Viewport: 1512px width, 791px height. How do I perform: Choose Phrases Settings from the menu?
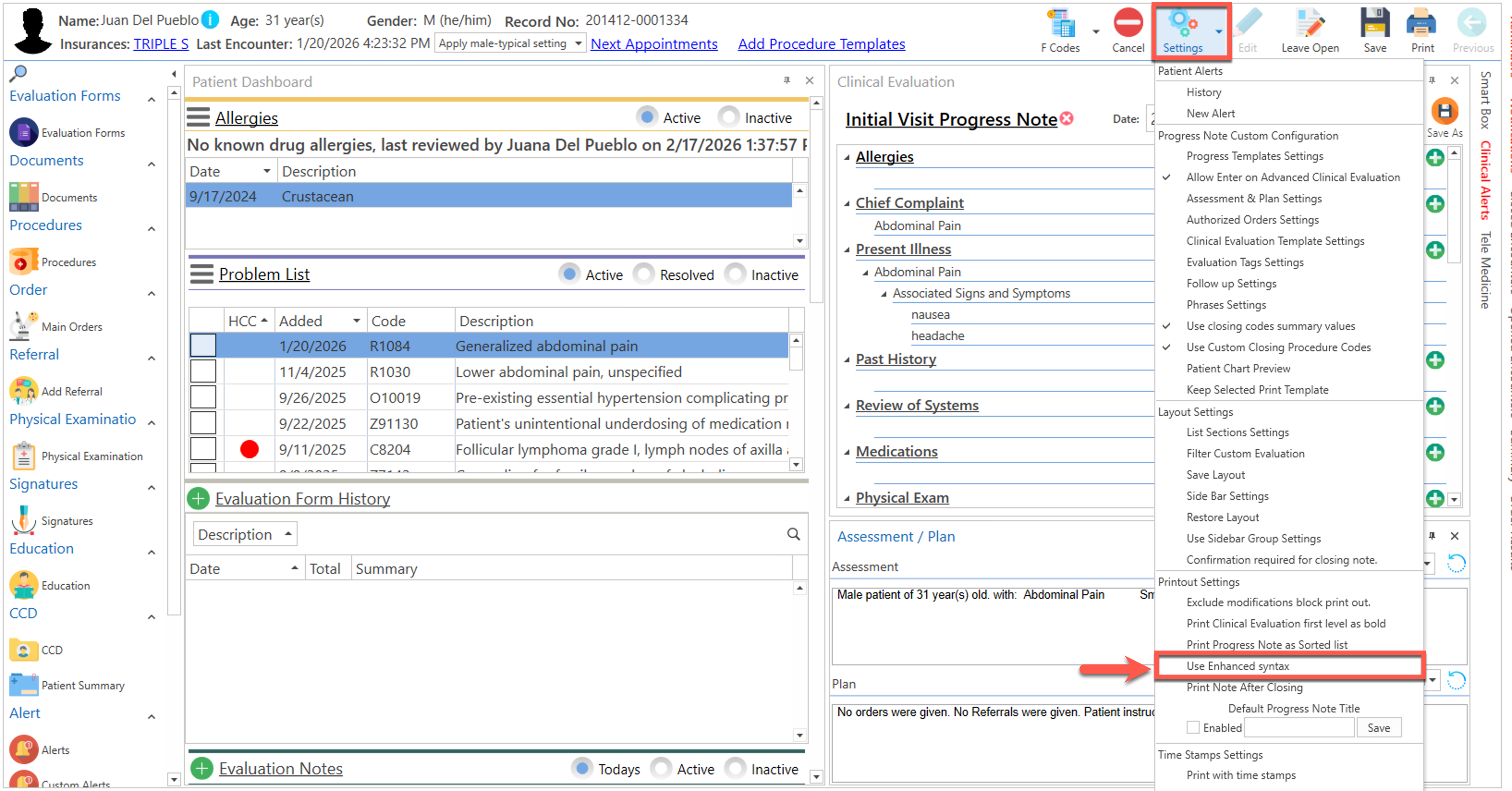[x=1226, y=304]
